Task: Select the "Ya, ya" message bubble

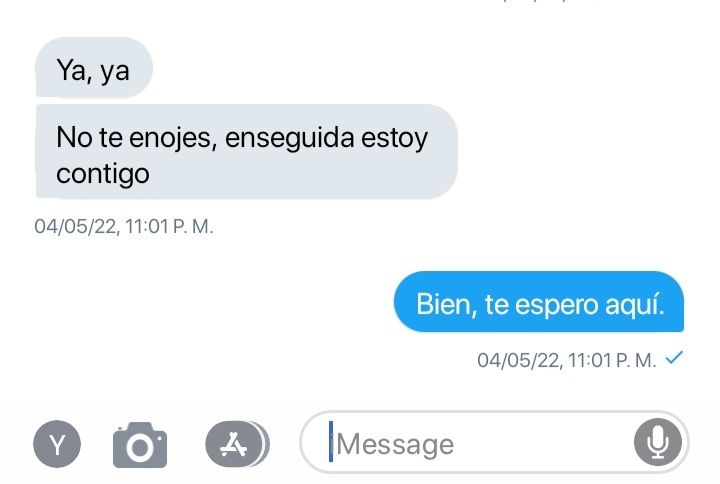Action: pyautogui.click(x=94, y=68)
